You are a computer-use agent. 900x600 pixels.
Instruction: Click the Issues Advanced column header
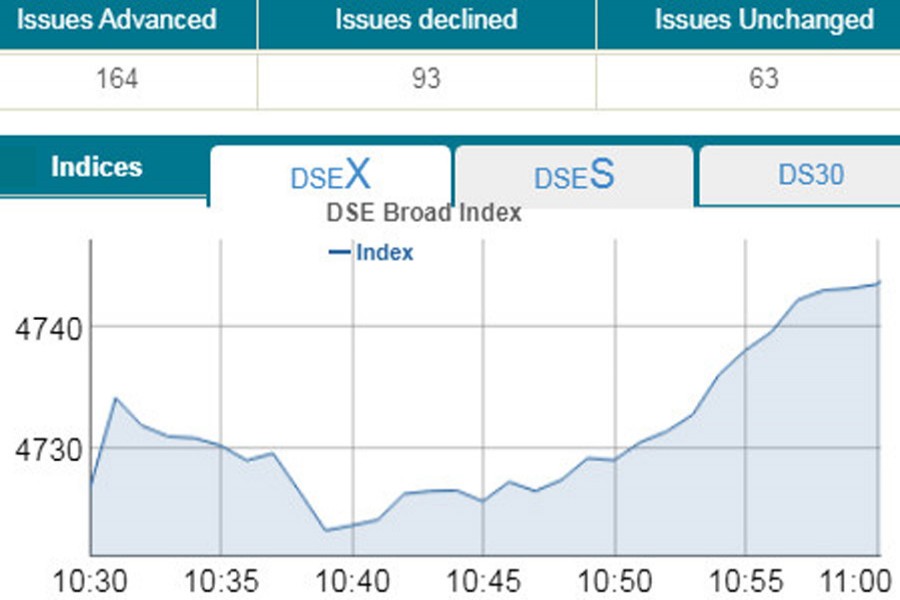117,19
